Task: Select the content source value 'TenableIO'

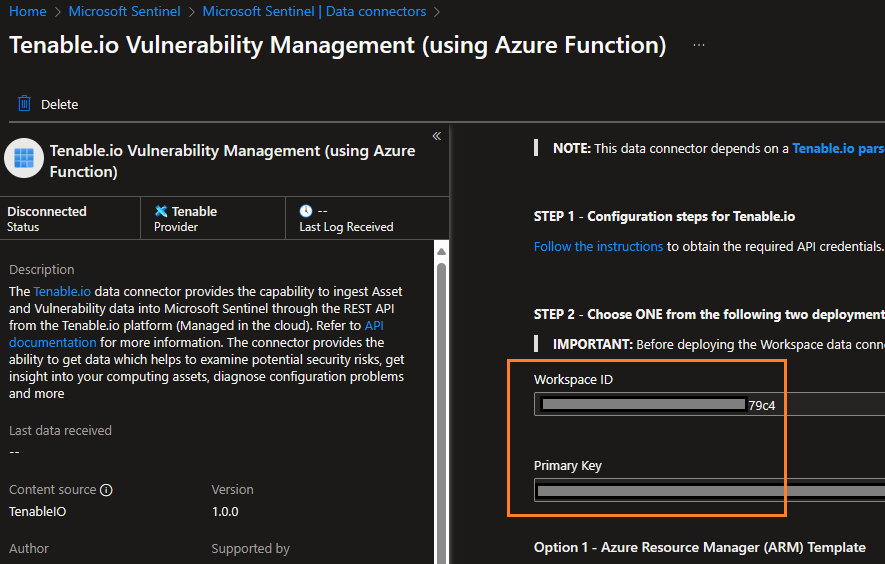Action: pos(37,511)
